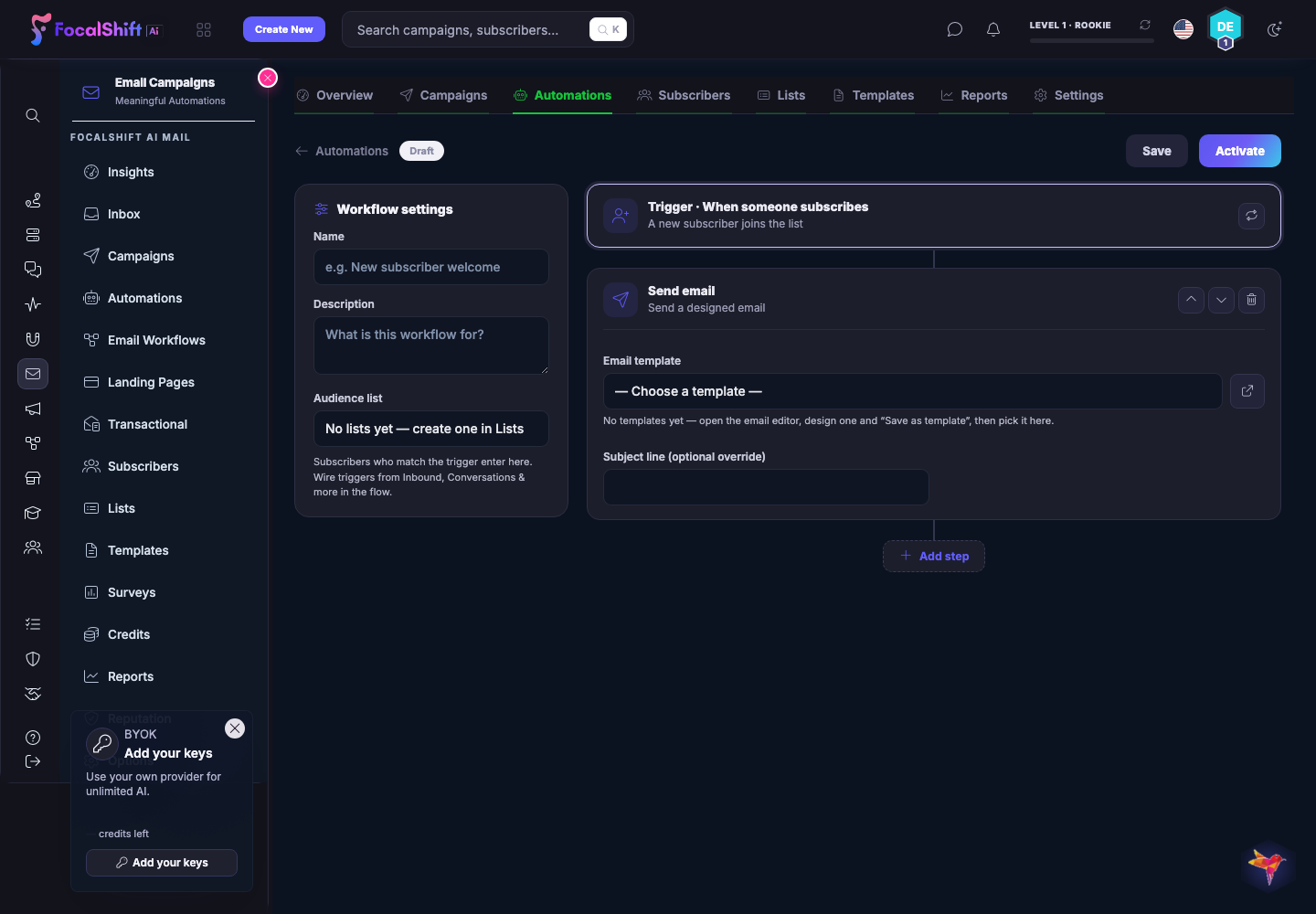Click the logout arrow icon
The width and height of the screenshot is (1316, 914).
pos(33,761)
